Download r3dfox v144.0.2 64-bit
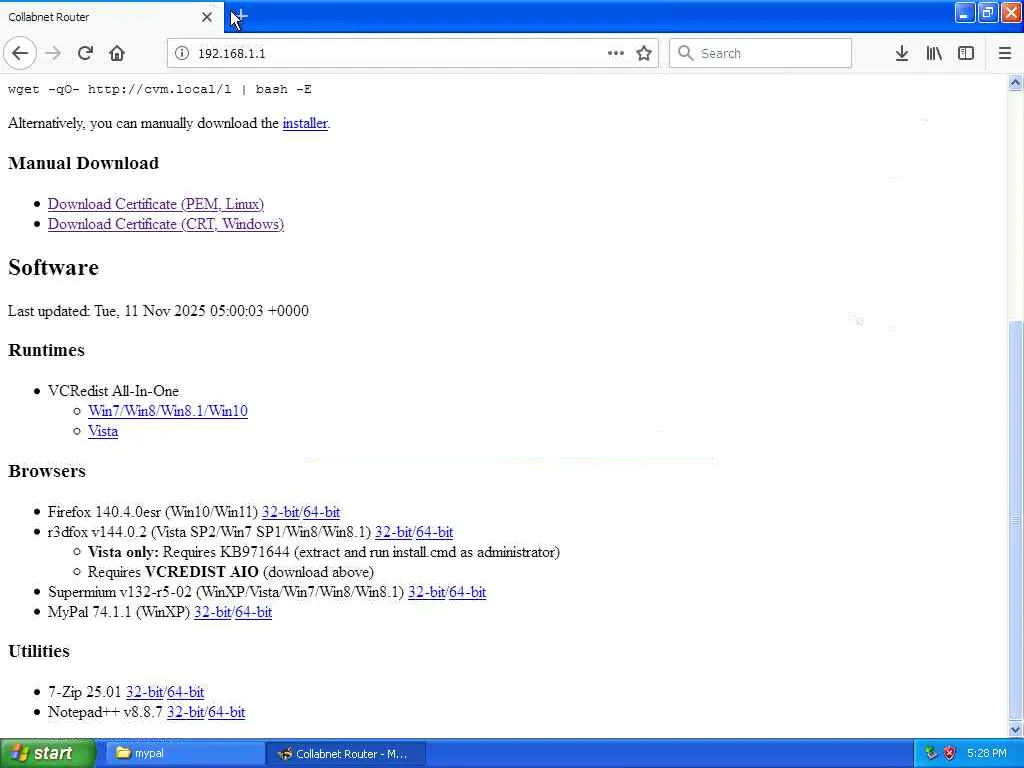The height and width of the screenshot is (768, 1024). 434,532
